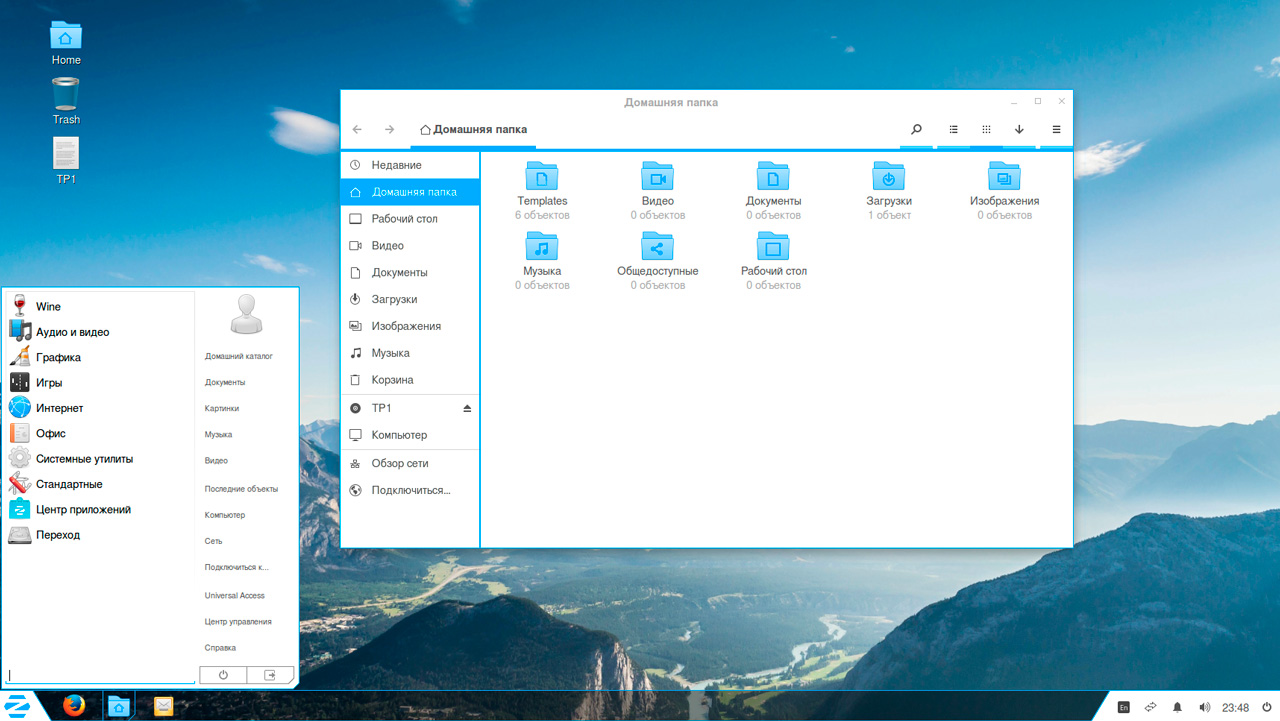Image resolution: width=1280 pixels, height=721 pixels.
Task: Click the logout button in start menu
Action: (270, 675)
